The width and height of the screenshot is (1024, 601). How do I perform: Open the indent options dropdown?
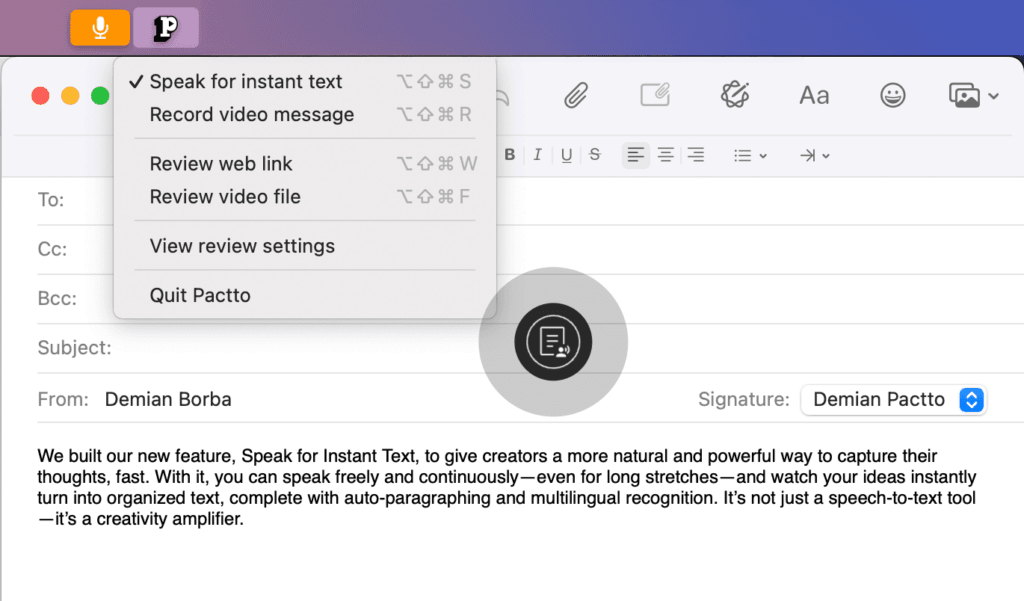814,155
